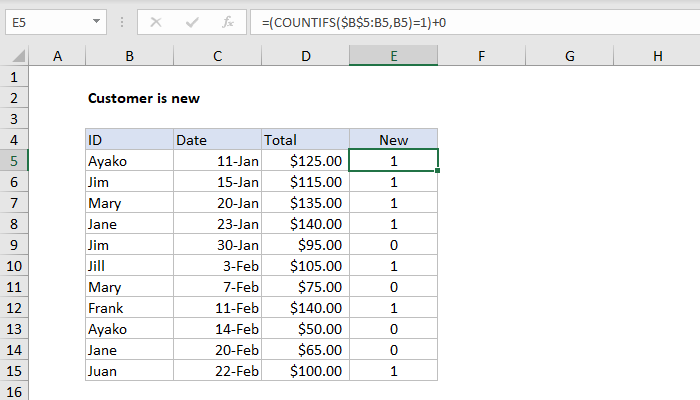Click the cell containing Frank
Image resolution: width=700 pixels, height=400 pixels.
(129, 307)
